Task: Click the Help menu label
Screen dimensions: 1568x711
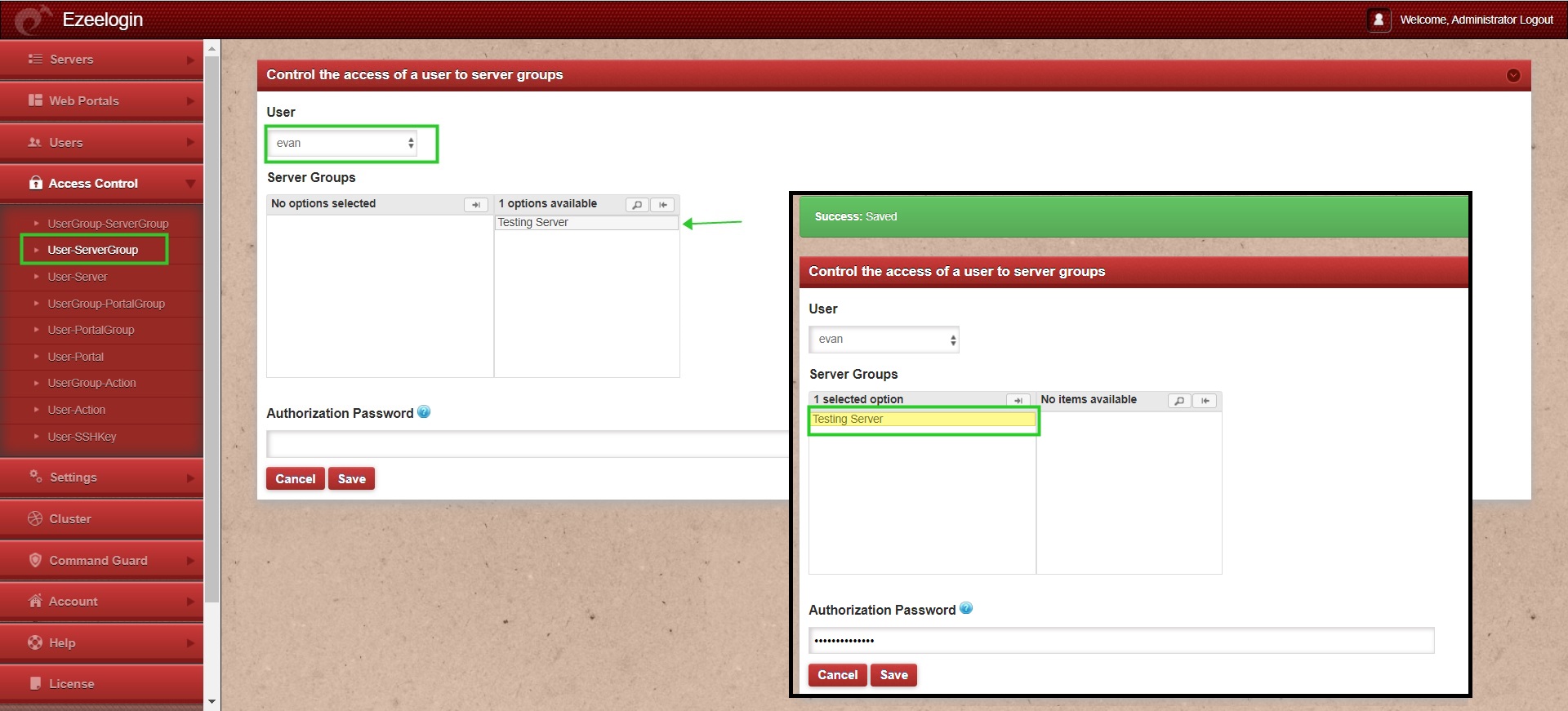Action: click(x=62, y=643)
